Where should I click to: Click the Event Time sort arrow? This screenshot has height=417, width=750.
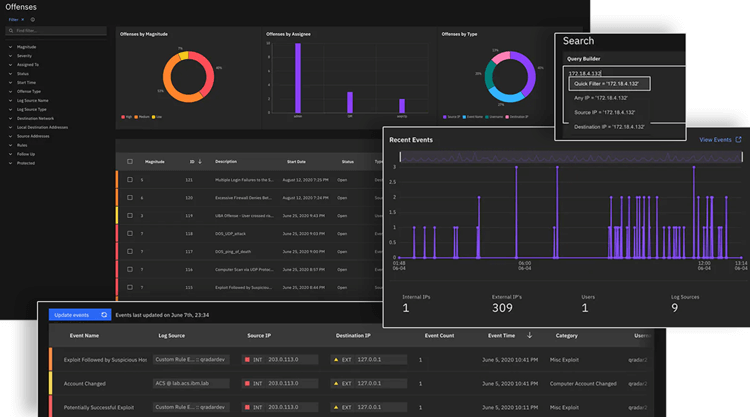[529, 336]
